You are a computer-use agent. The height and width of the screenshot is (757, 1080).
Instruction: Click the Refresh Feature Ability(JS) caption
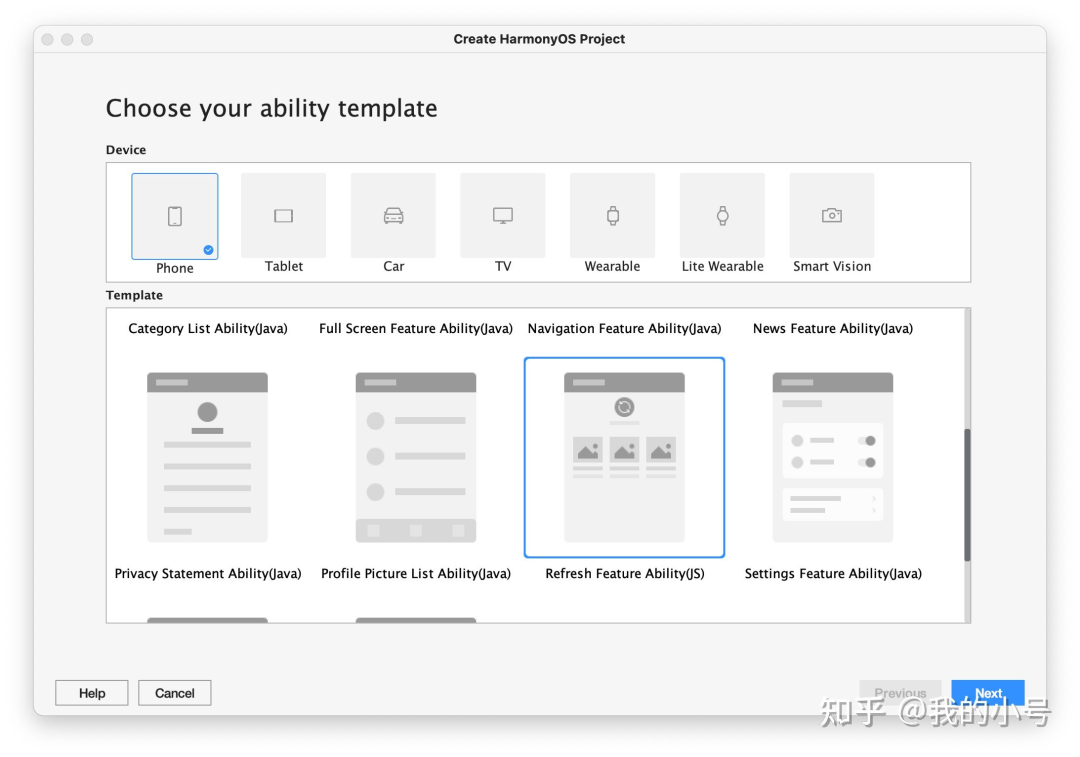(x=625, y=574)
